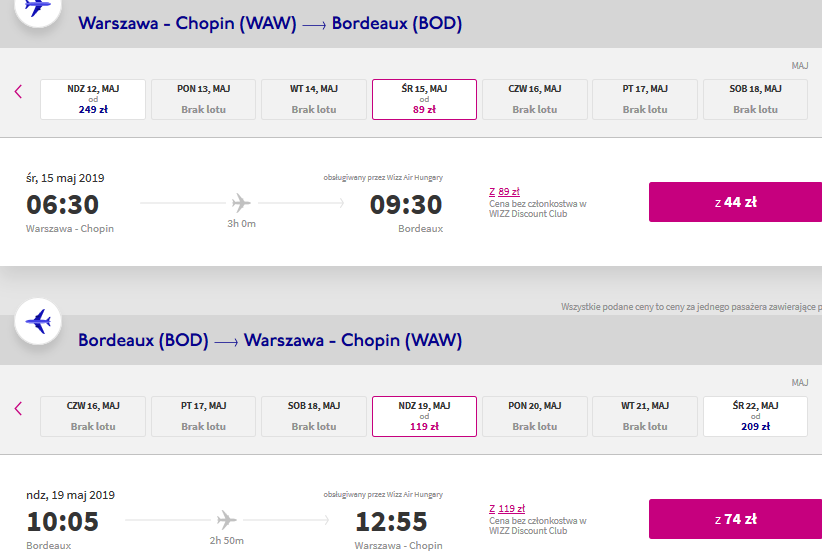Select return date PON 20 MAJ tab

[x=535, y=416]
